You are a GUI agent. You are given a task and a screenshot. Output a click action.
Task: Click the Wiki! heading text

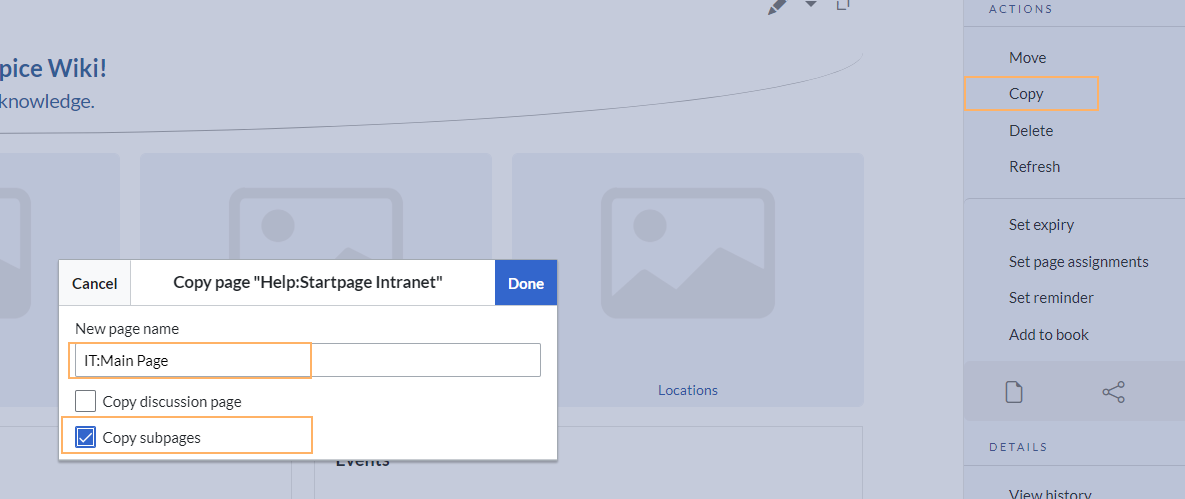click(78, 68)
